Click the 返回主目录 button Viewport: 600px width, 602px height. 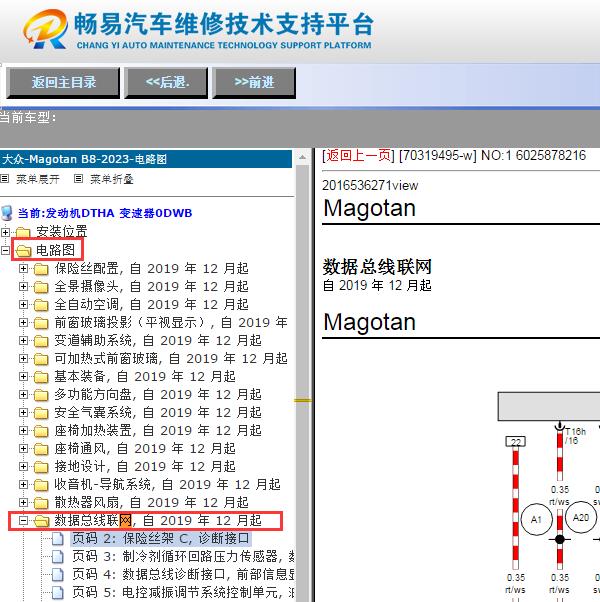pos(63,83)
